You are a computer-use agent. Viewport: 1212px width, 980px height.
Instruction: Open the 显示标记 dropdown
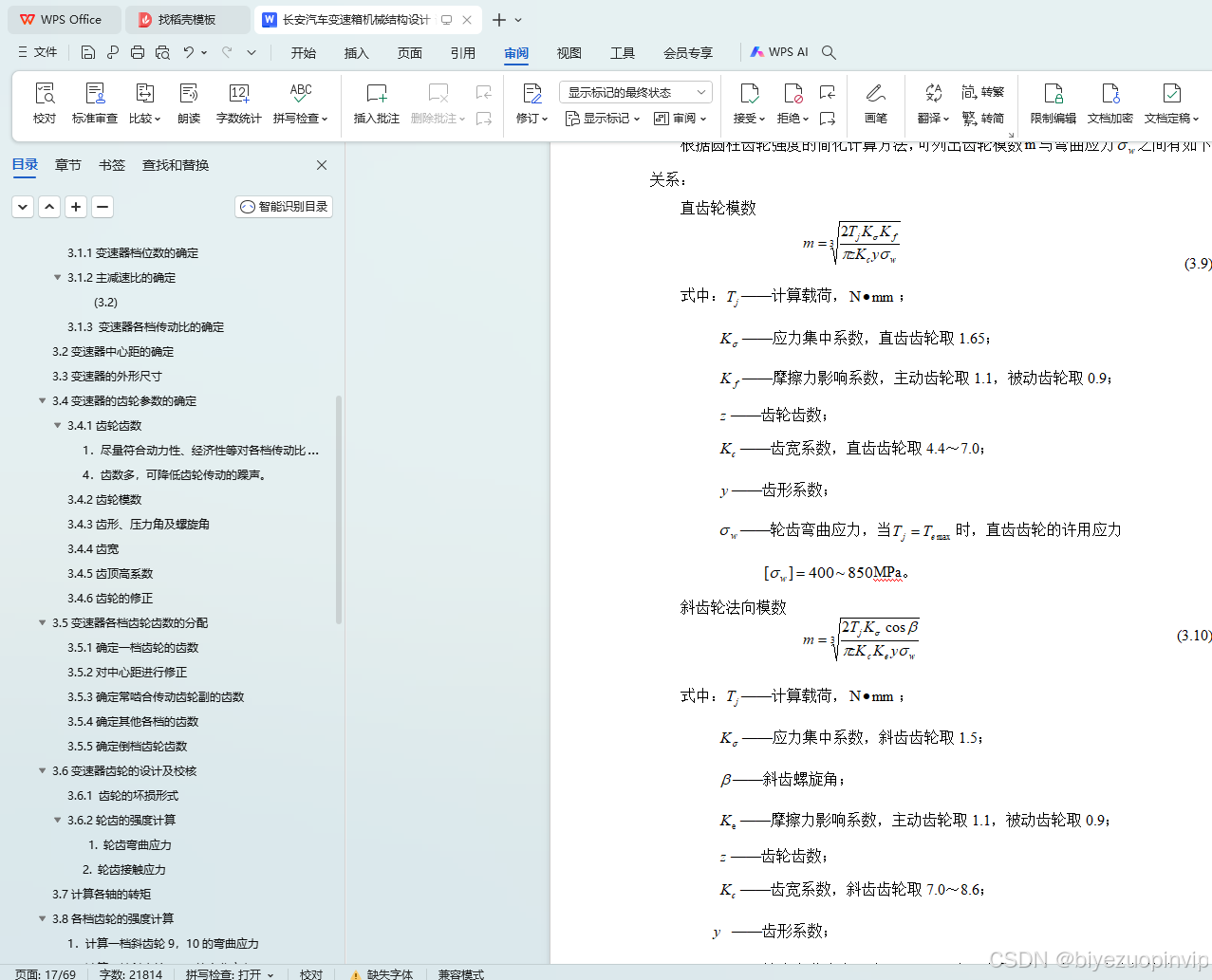(x=603, y=119)
